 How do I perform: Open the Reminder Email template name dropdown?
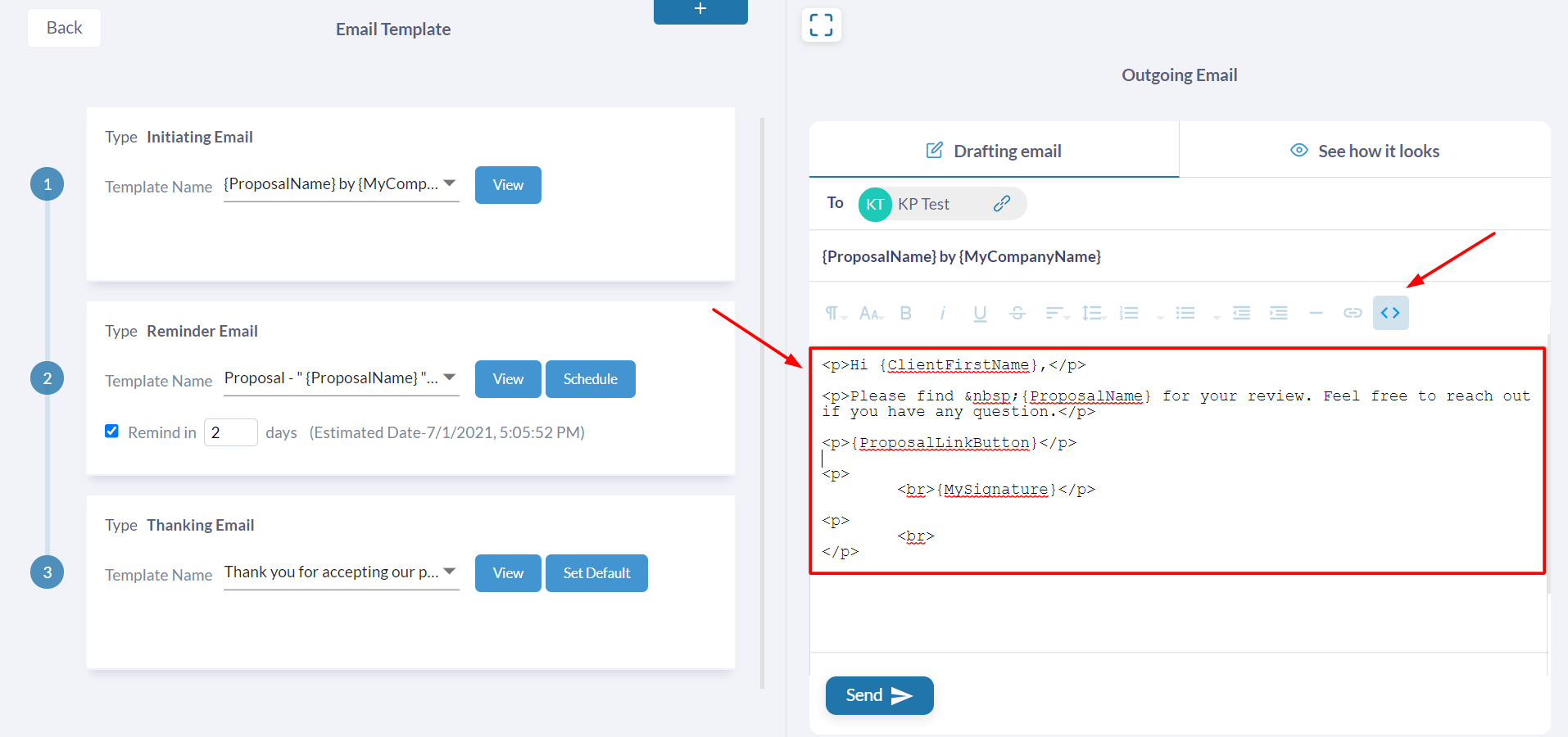(x=341, y=378)
